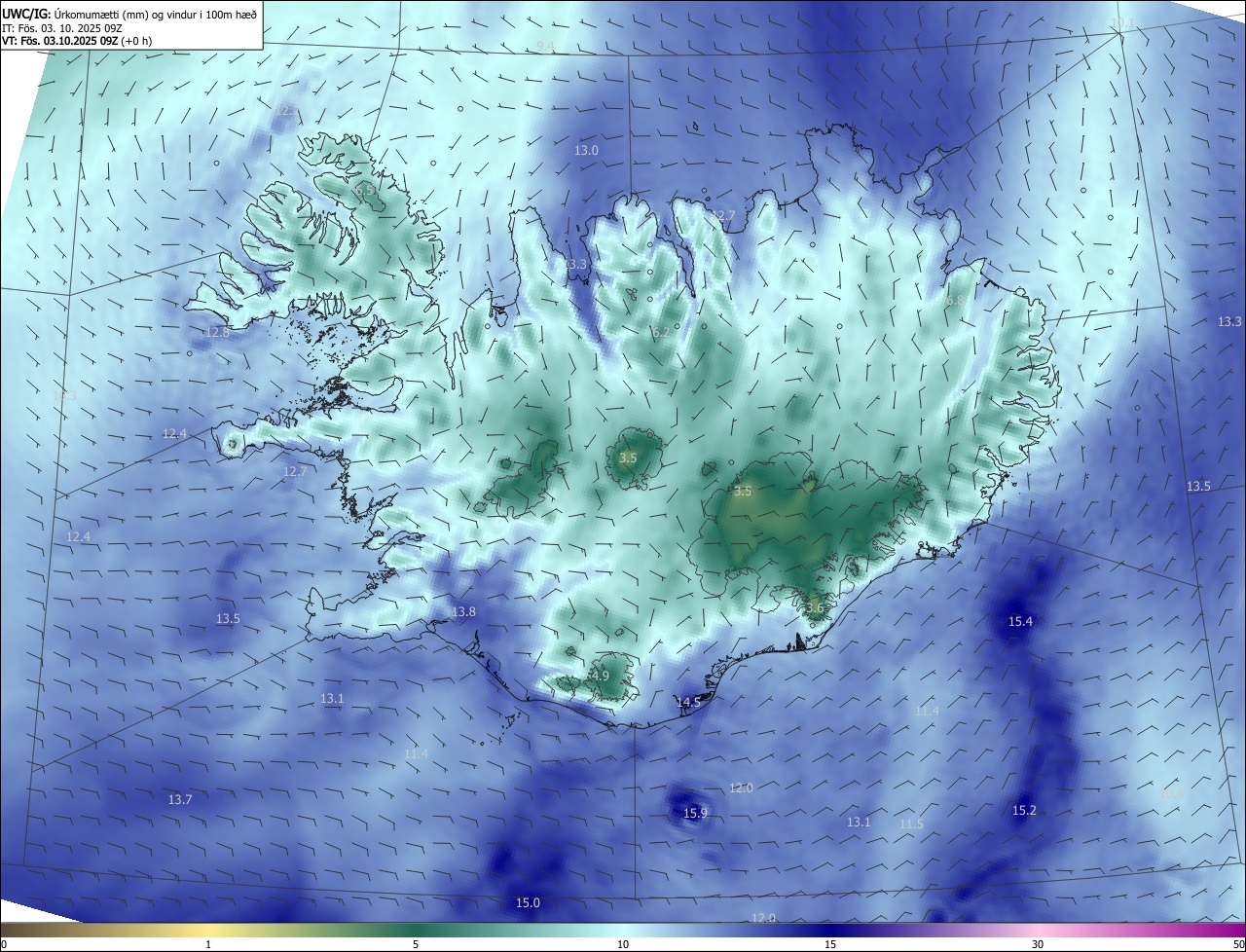Click the 'VT: Fös. 03.10.2025 09Z (+0 h)' line

(x=77, y=41)
